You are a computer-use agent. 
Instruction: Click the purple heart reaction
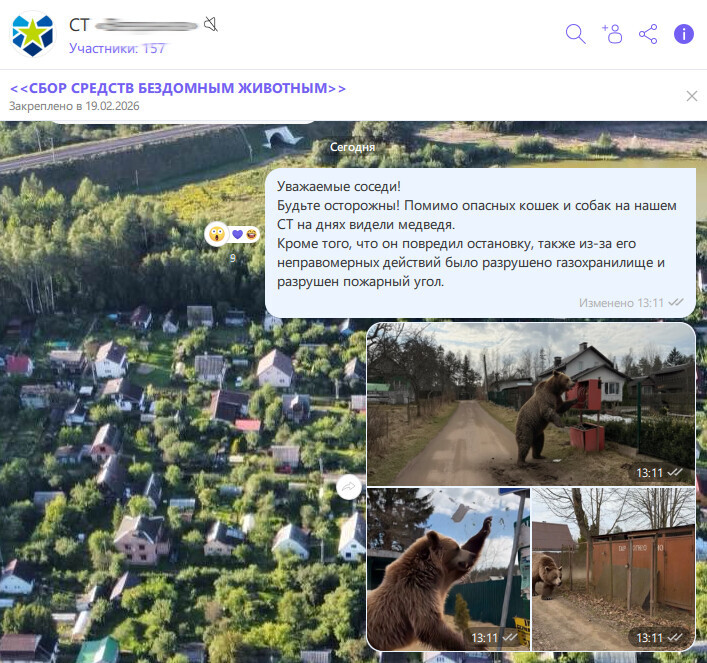[238, 234]
